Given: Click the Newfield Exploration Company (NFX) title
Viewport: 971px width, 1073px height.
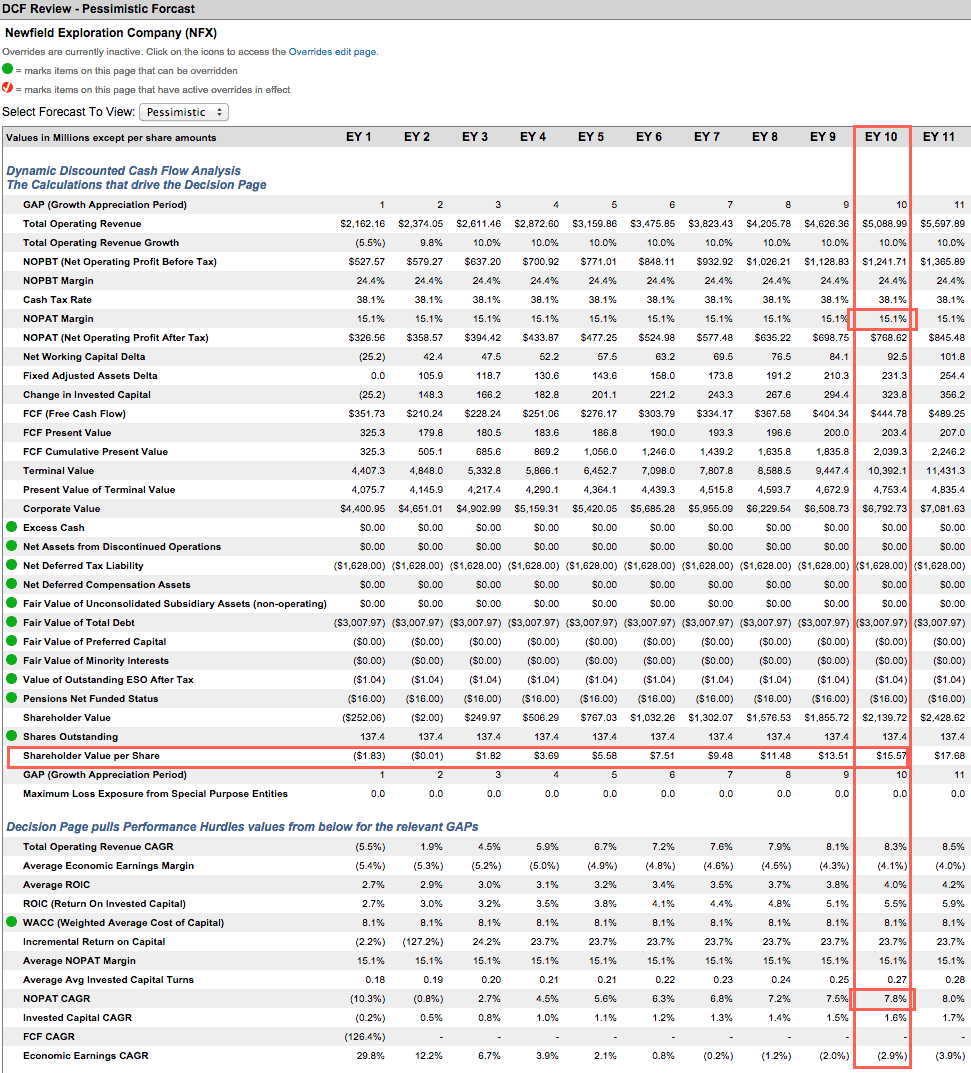Looking at the screenshot, I should pos(111,33).
